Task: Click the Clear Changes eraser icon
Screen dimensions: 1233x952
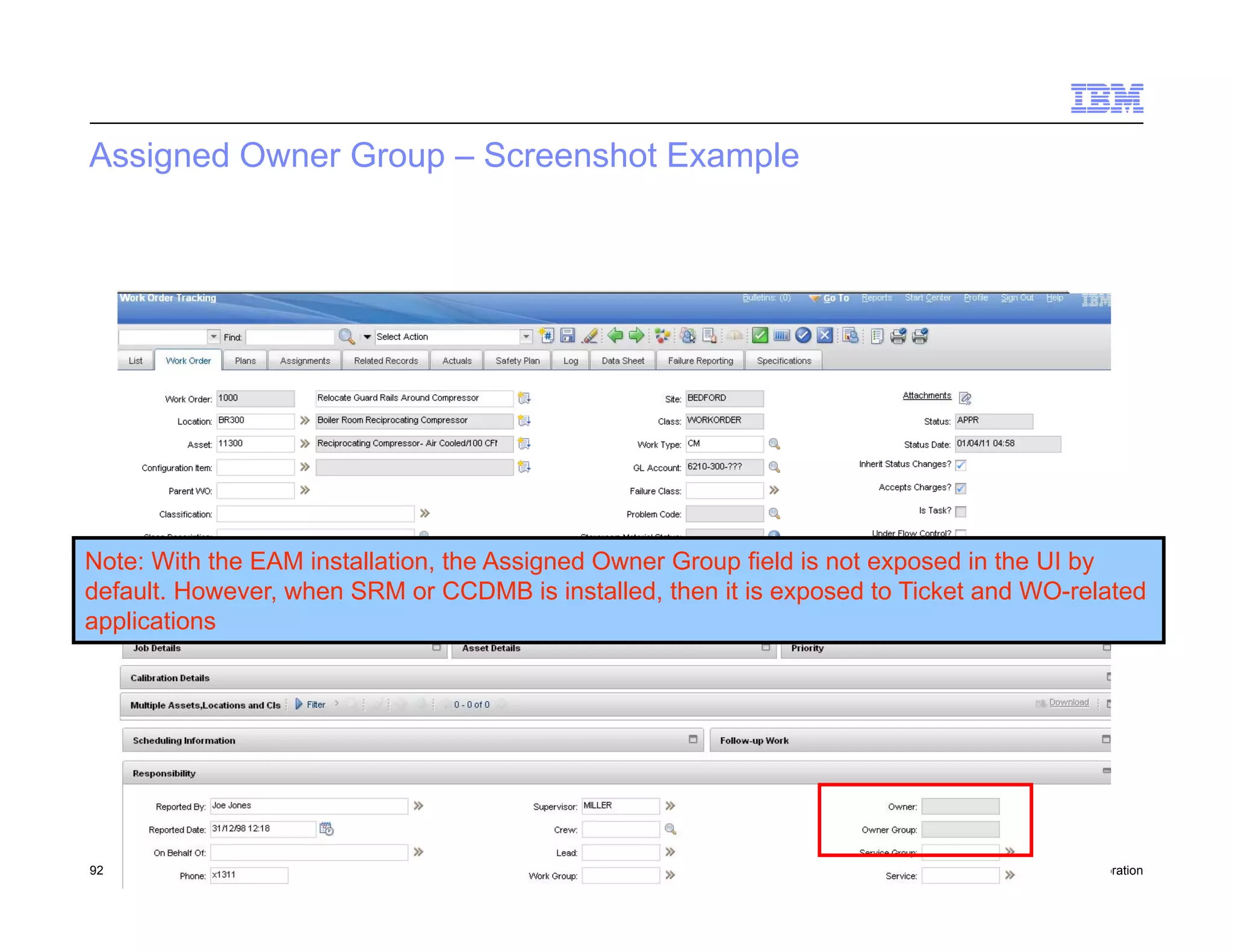Action: point(591,336)
